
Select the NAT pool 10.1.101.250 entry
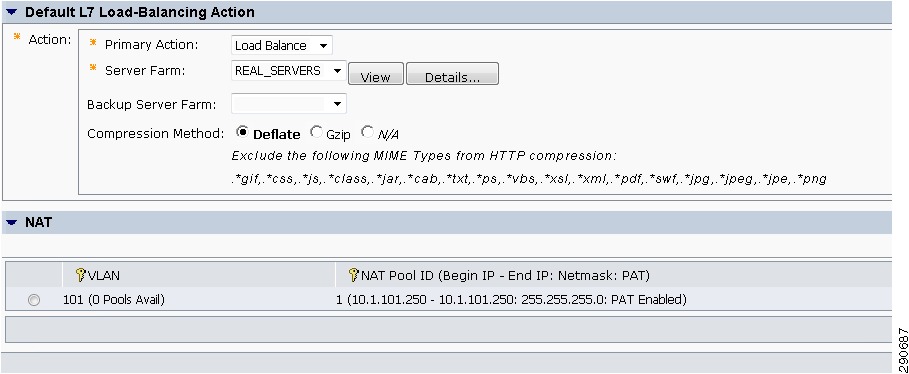click(x=511, y=300)
